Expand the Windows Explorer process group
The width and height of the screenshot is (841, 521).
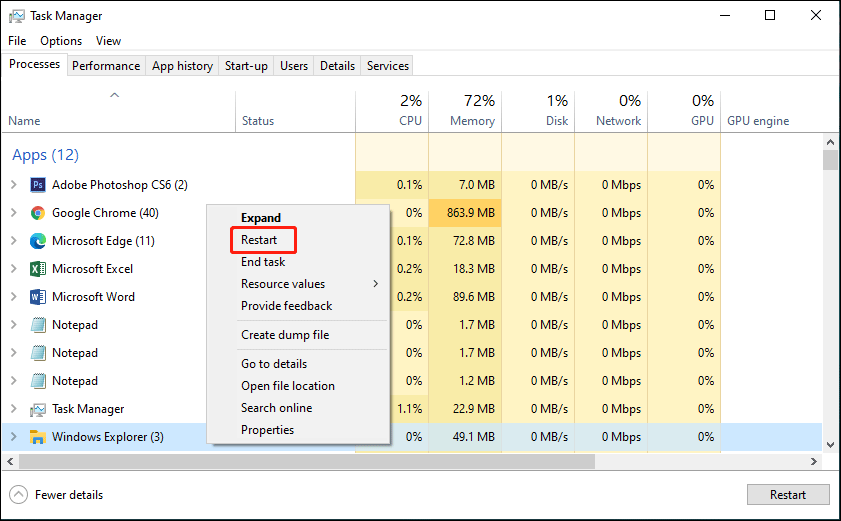click(13, 437)
